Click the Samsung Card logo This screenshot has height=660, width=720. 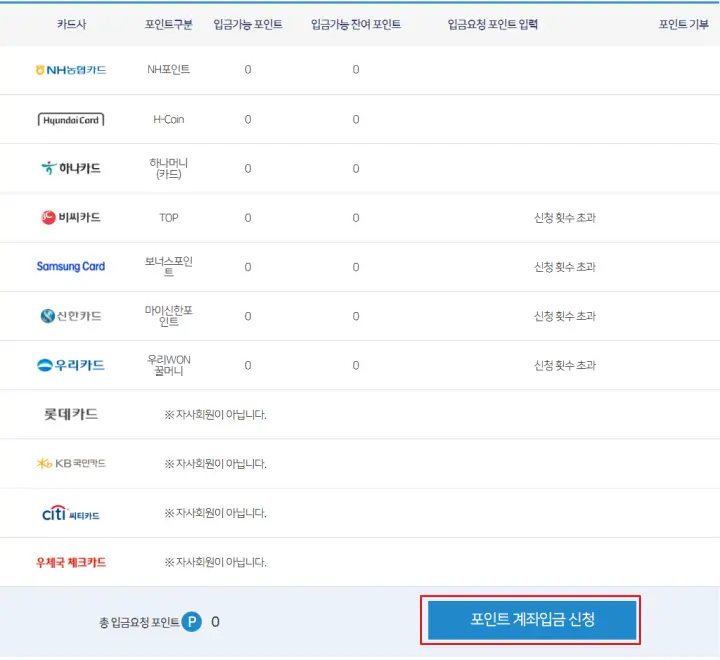tap(71, 266)
